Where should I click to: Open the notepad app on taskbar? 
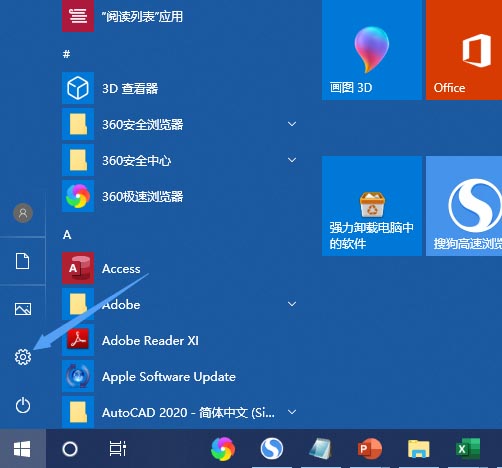(320, 449)
